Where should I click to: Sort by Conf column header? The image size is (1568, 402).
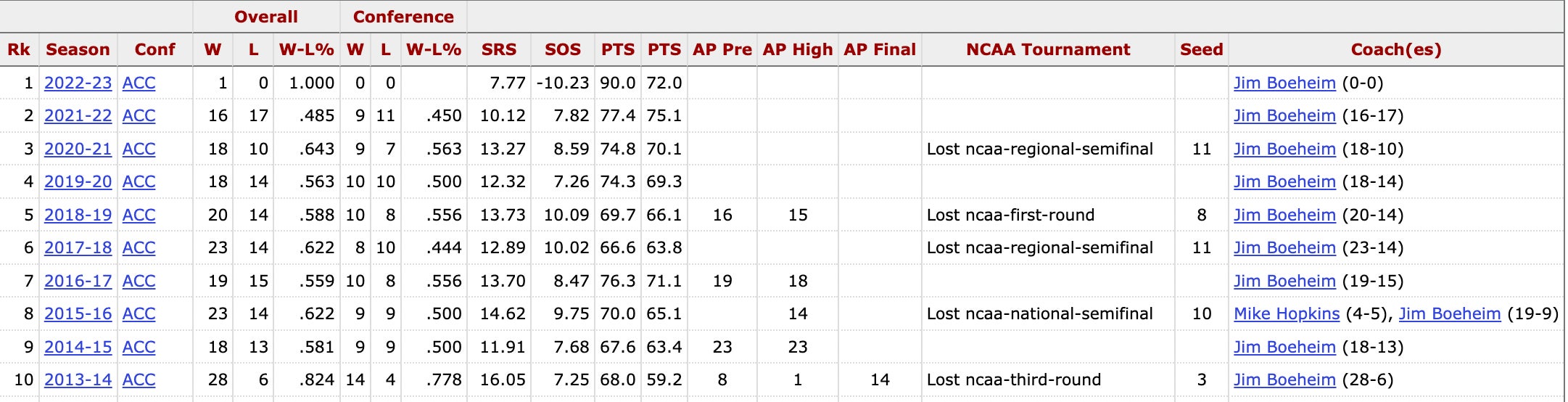point(154,49)
